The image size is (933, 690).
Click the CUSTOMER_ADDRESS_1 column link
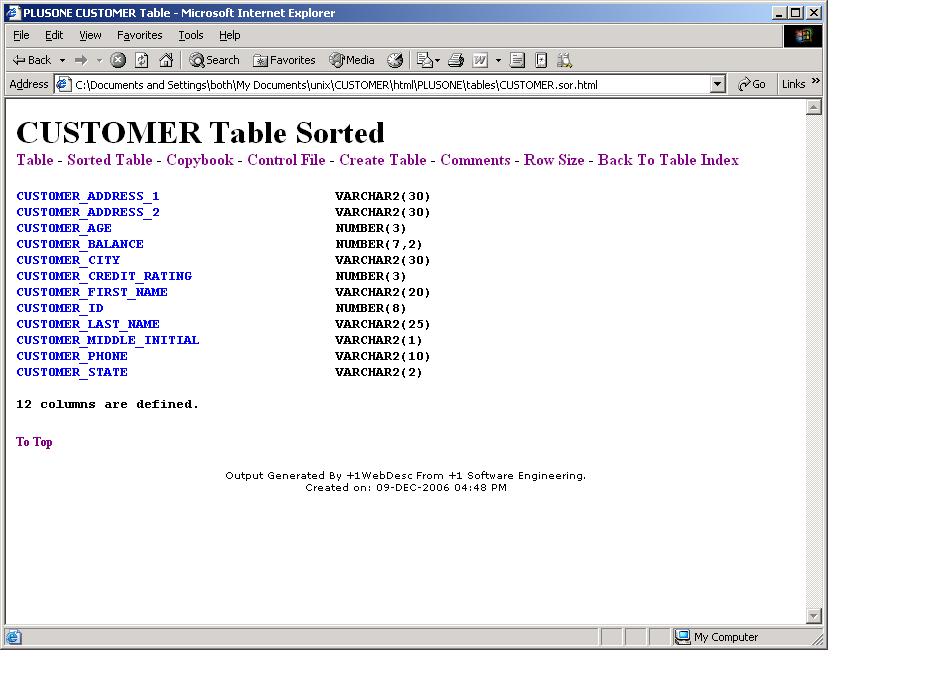click(x=87, y=196)
